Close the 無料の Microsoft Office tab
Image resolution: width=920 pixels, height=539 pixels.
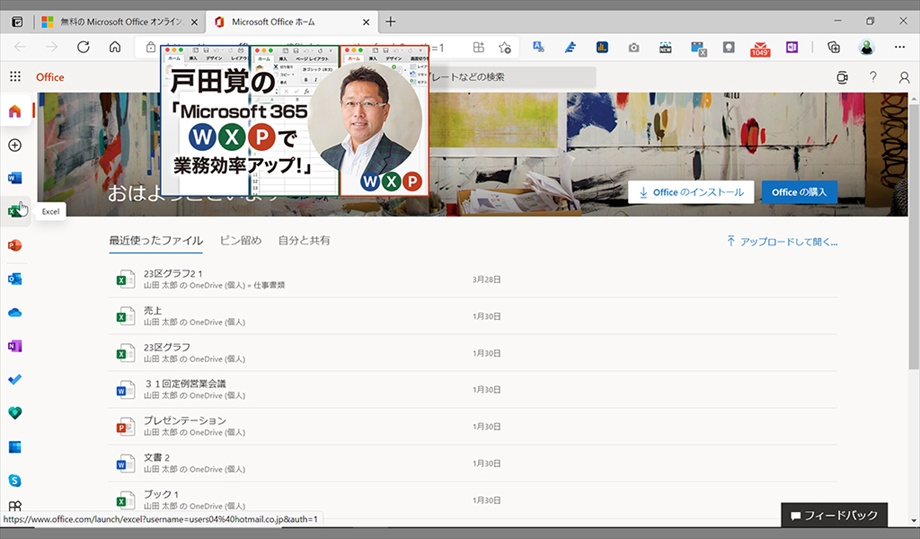tap(194, 22)
